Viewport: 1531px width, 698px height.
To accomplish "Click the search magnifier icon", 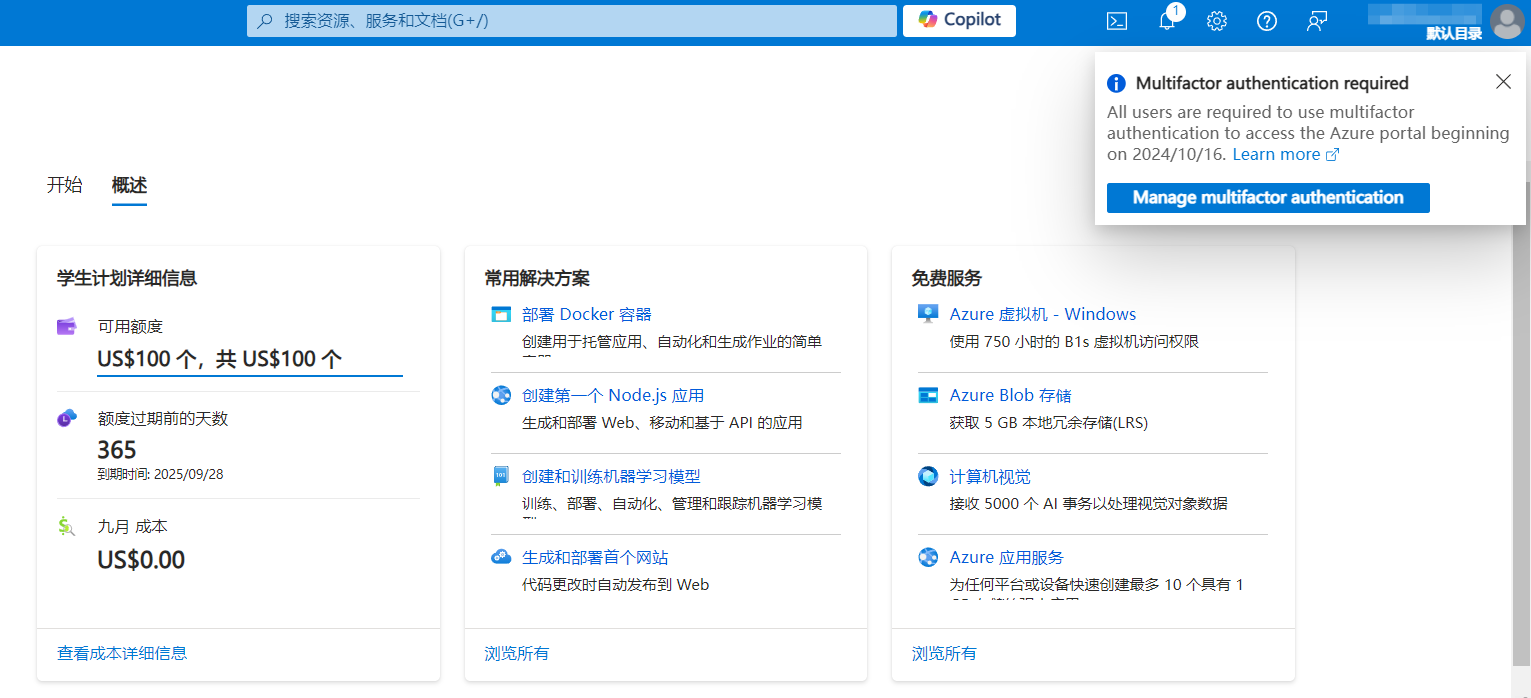I will pos(265,20).
